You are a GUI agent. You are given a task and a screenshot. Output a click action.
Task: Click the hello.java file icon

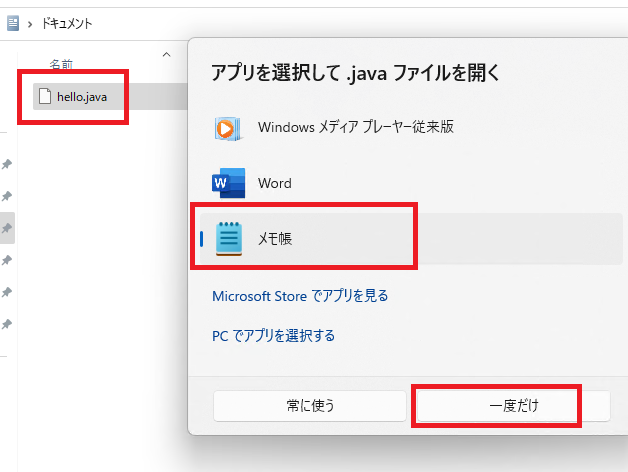coord(43,96)
